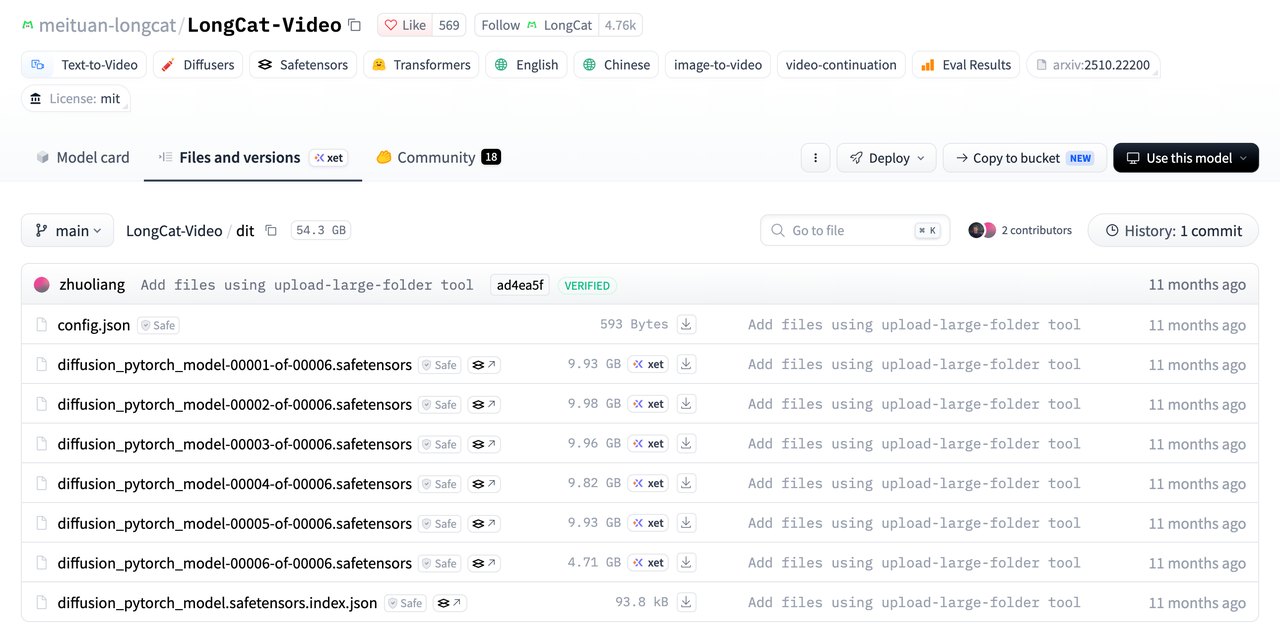This screenshot has width=1280, height=630.
Task: Click the Safe badge on config.json
Action: (159, 325)
